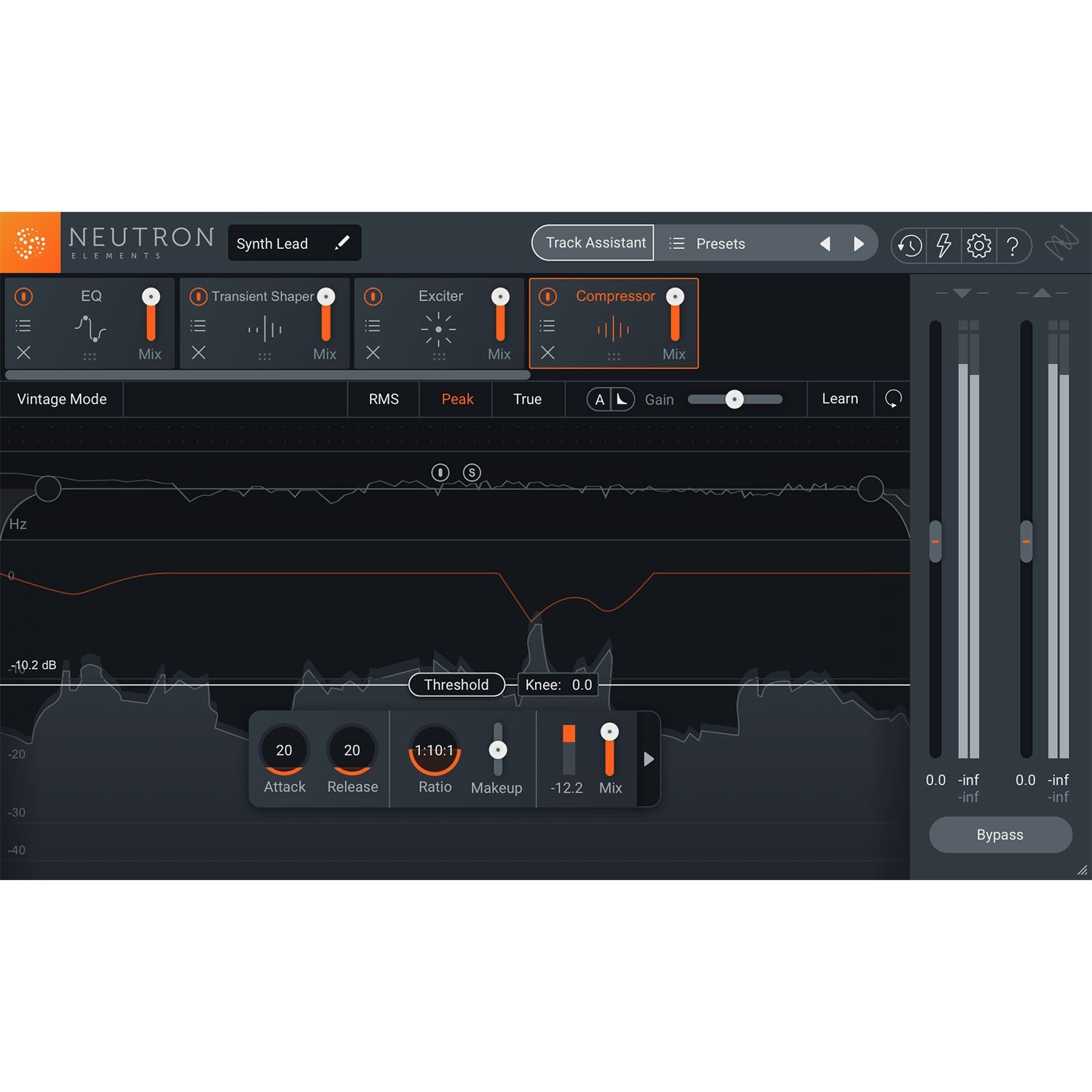Open Transient Shaper module presets list icon
This screenshot has width=1092, height=1092.
click(198, 326)
